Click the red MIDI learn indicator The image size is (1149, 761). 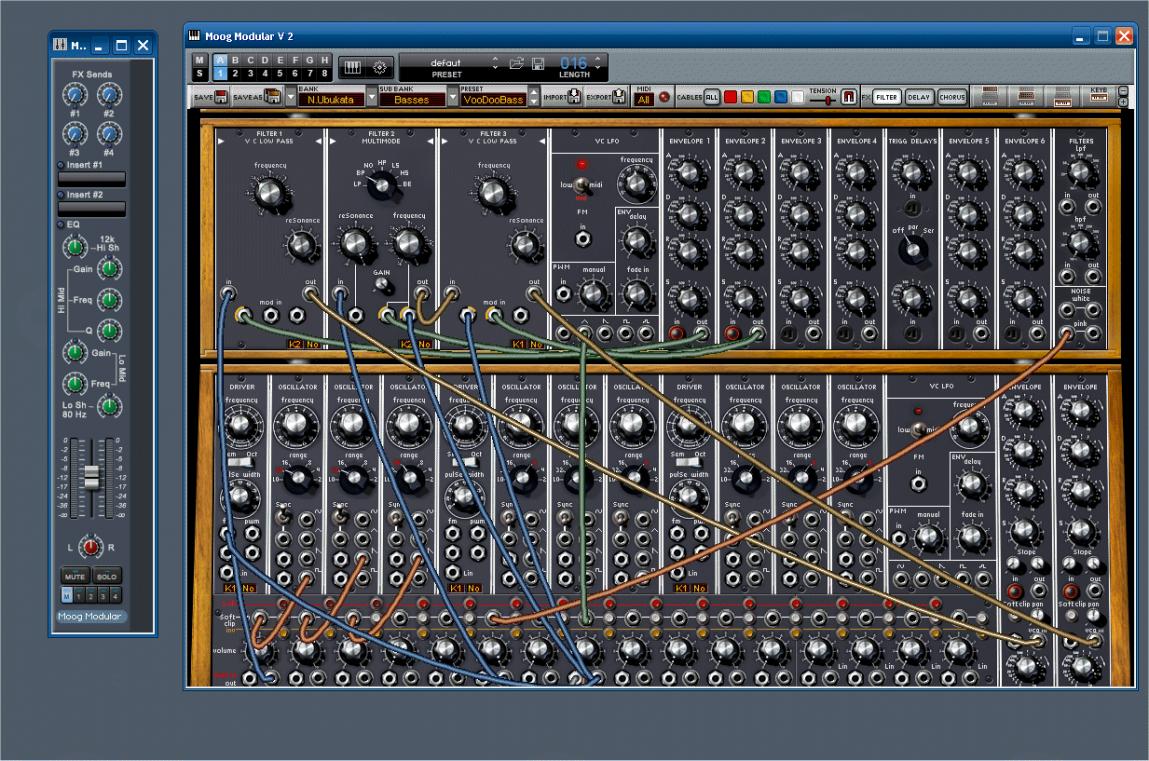(664, 97)
